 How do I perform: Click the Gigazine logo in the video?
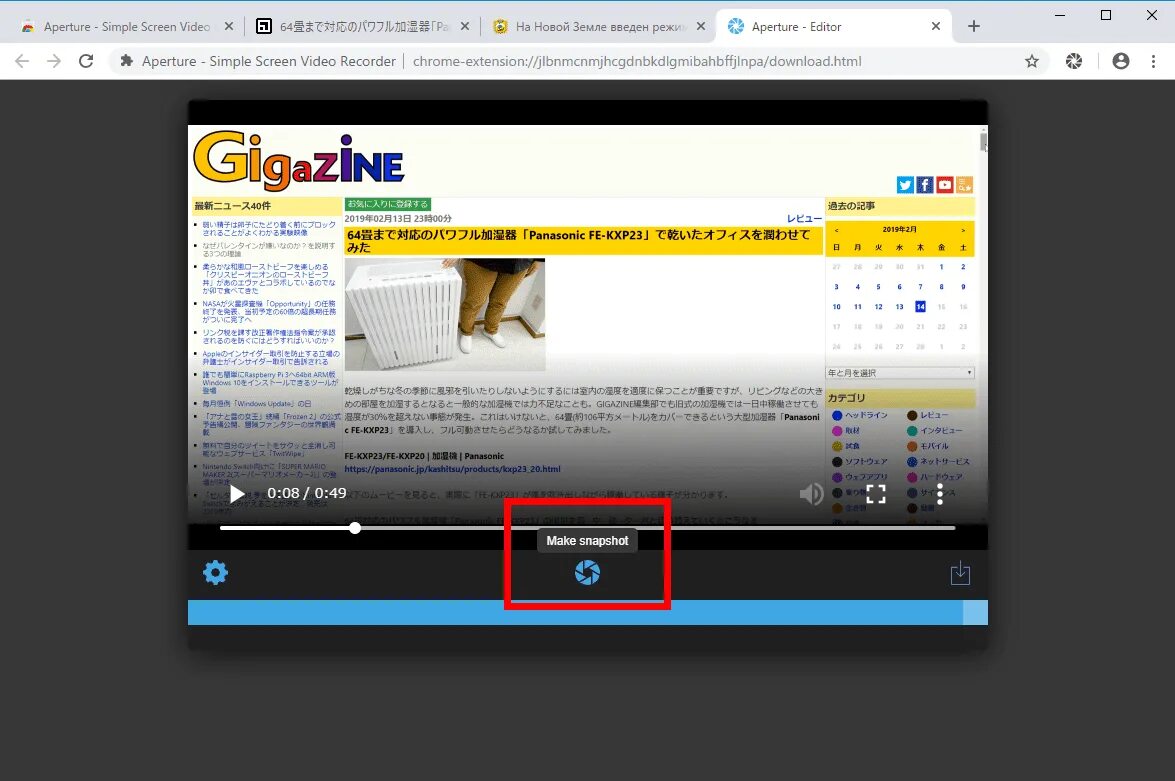299,160
